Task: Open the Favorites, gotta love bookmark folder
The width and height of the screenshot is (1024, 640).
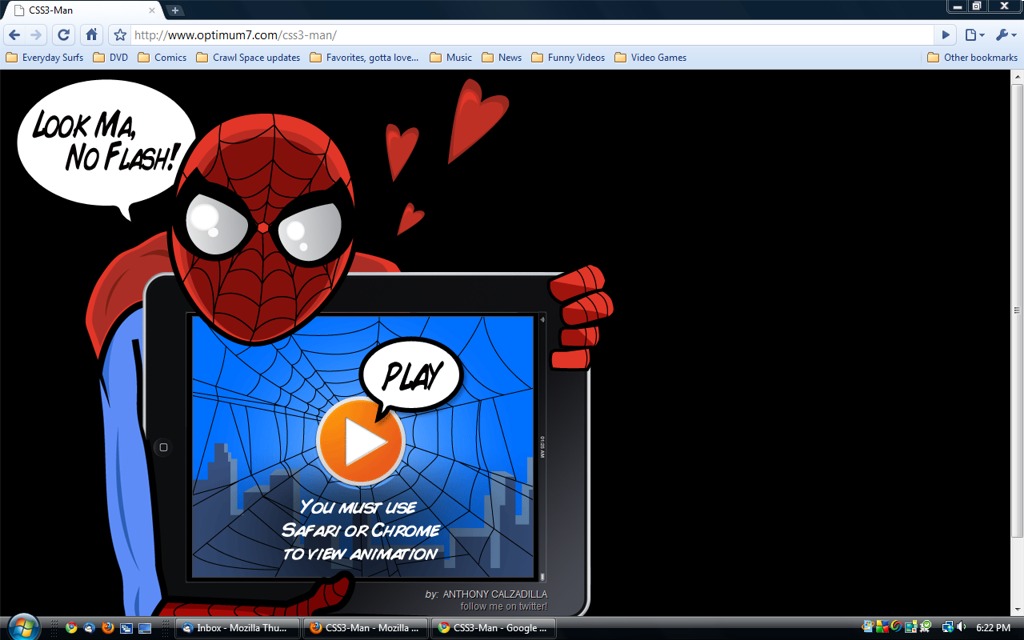Action: (364, 57)
